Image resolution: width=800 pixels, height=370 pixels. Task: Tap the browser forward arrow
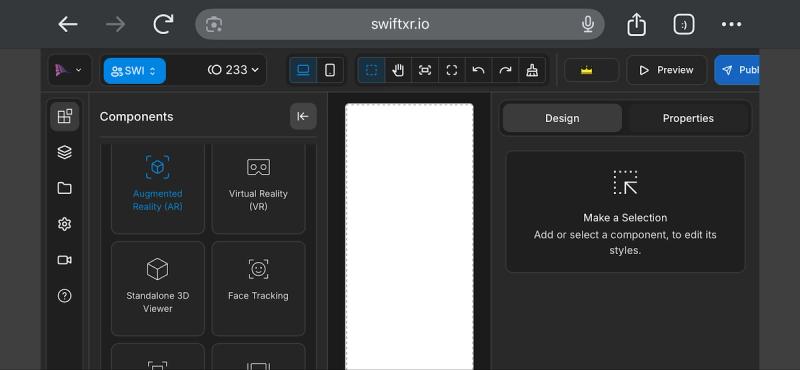(x=115, y=24)
